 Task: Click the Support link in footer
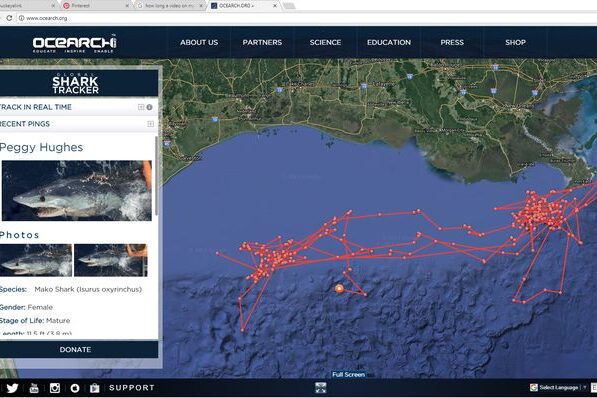tap(132, 388)
